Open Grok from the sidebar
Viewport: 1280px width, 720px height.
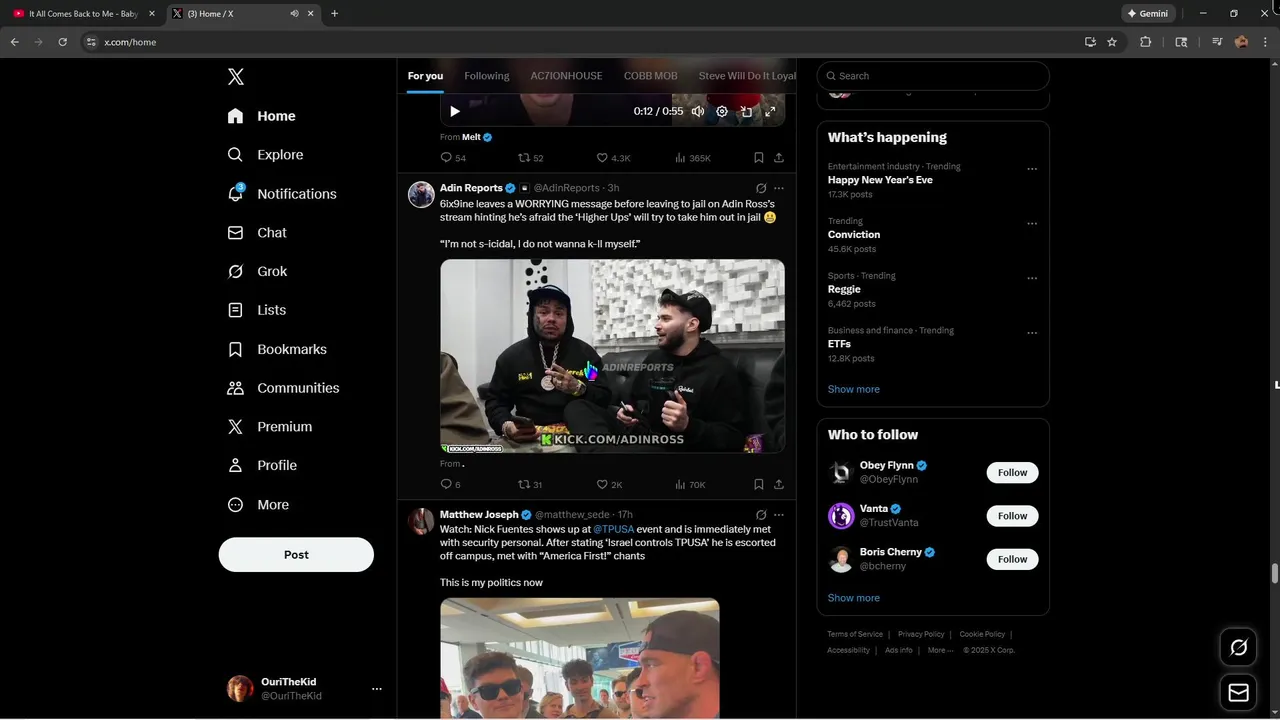coord(257,271)
